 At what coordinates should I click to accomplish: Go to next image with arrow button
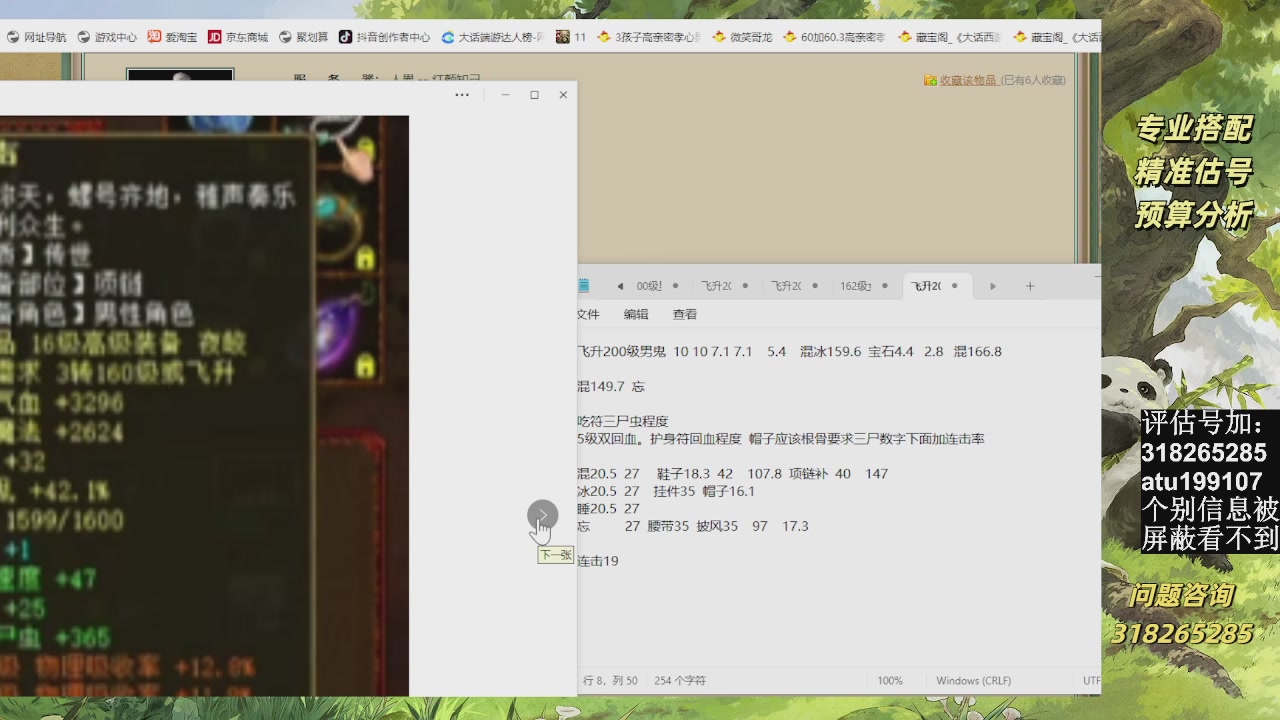(543, 516)
